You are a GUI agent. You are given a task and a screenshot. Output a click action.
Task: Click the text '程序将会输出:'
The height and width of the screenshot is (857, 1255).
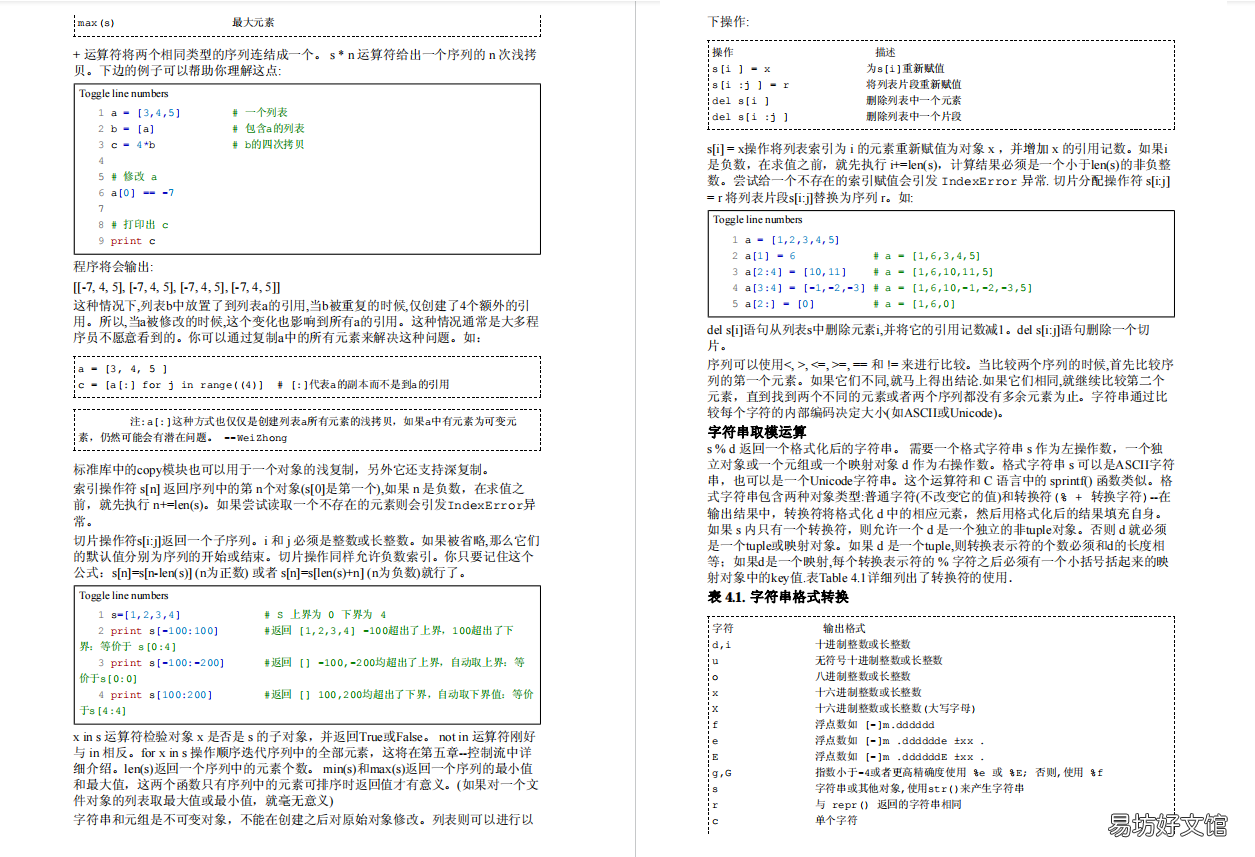pos(114,267)
